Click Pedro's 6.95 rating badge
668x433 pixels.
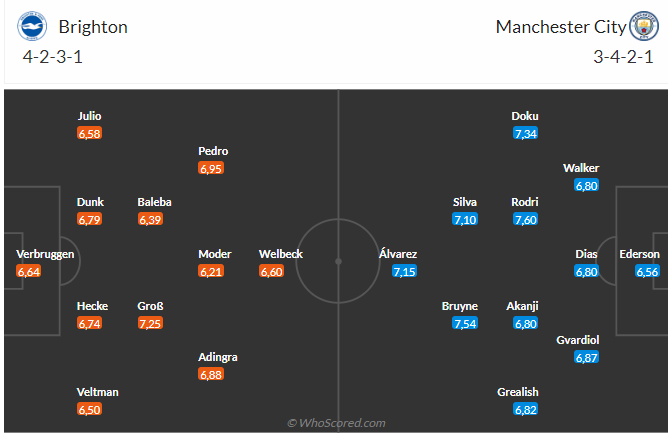(x=210, y=168)
